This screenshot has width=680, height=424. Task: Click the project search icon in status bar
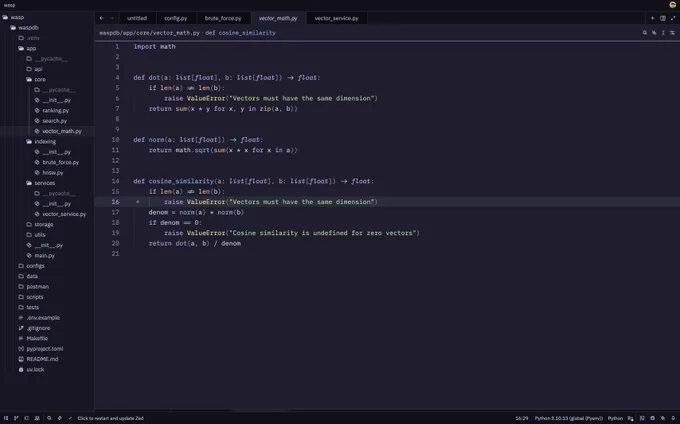(x=49, y=418)
